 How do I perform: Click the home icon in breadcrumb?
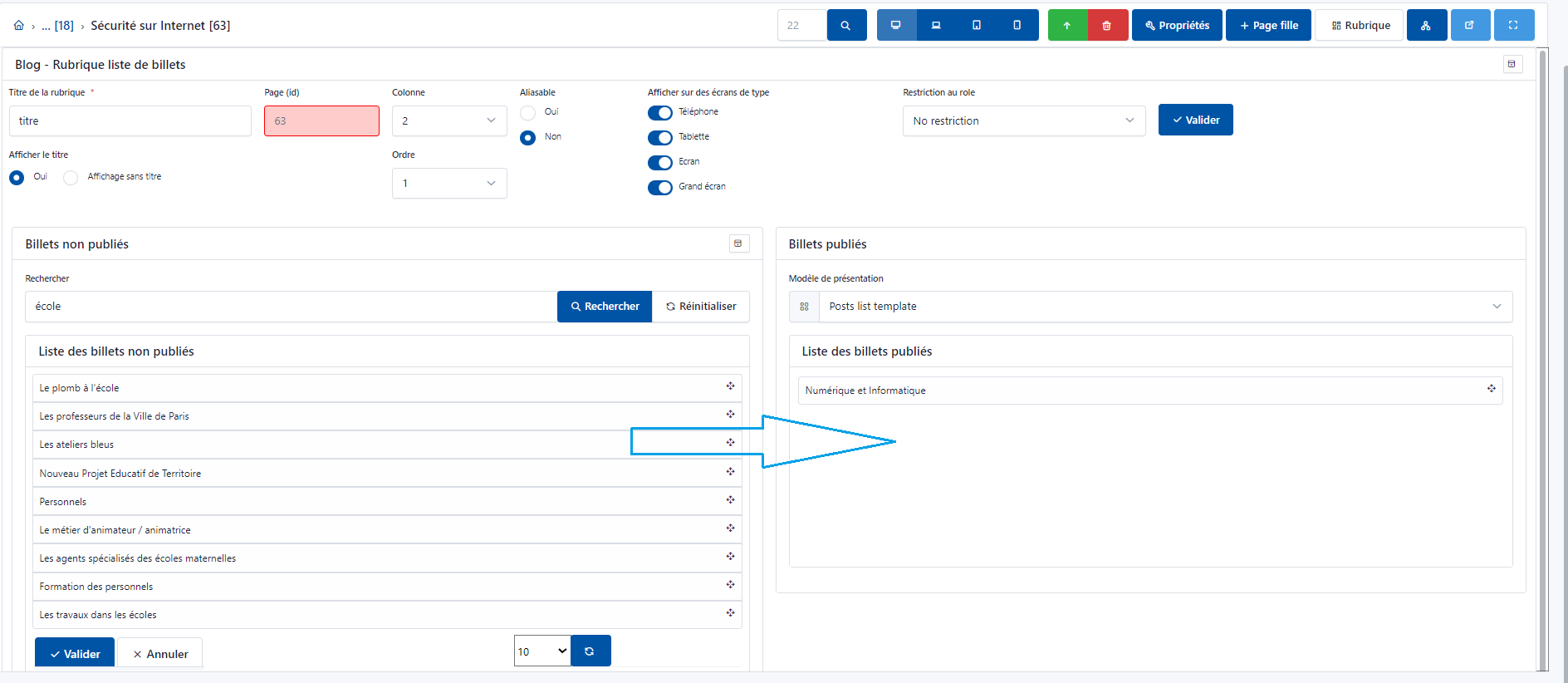18,26
